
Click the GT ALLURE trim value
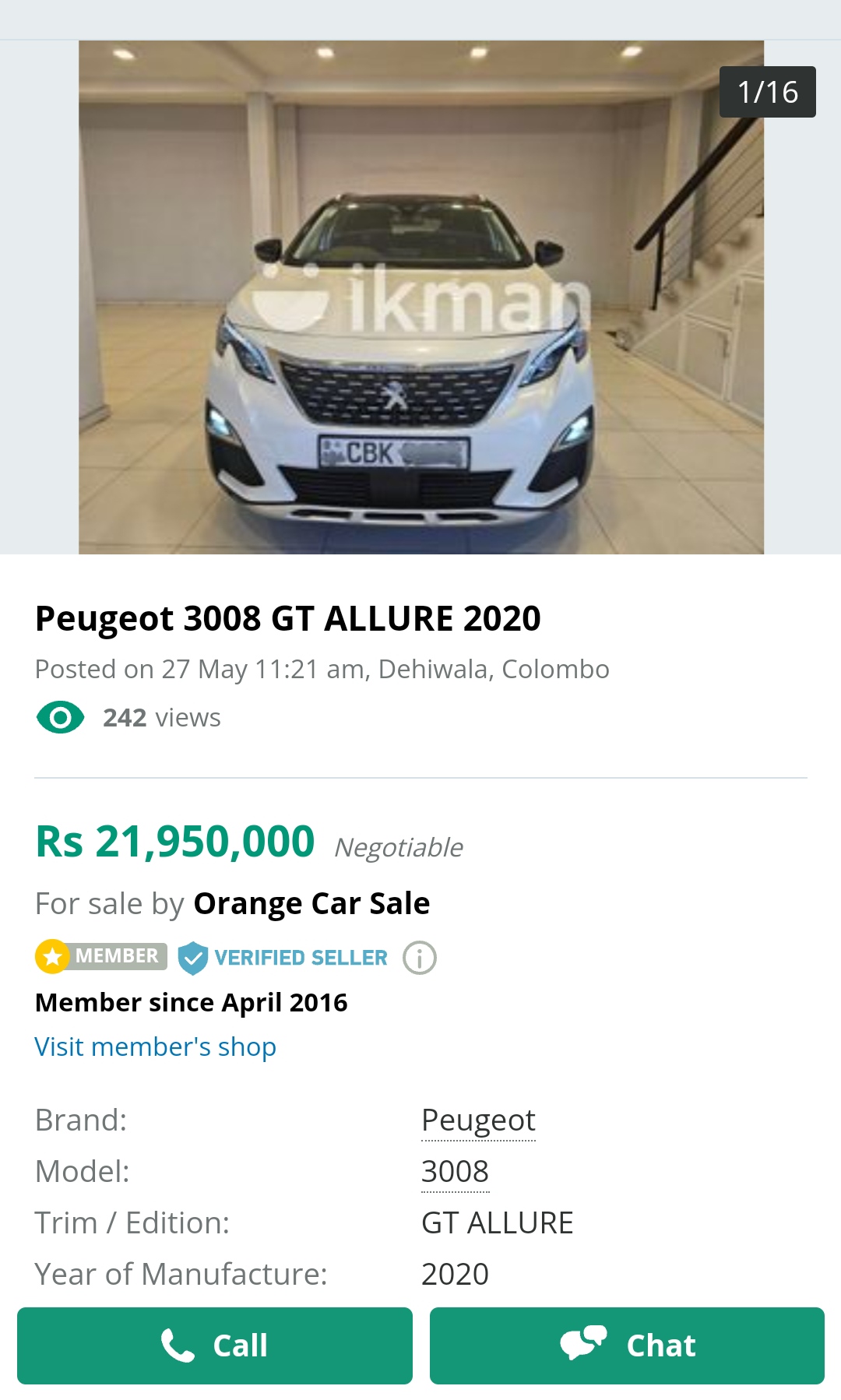point(497,1223)
